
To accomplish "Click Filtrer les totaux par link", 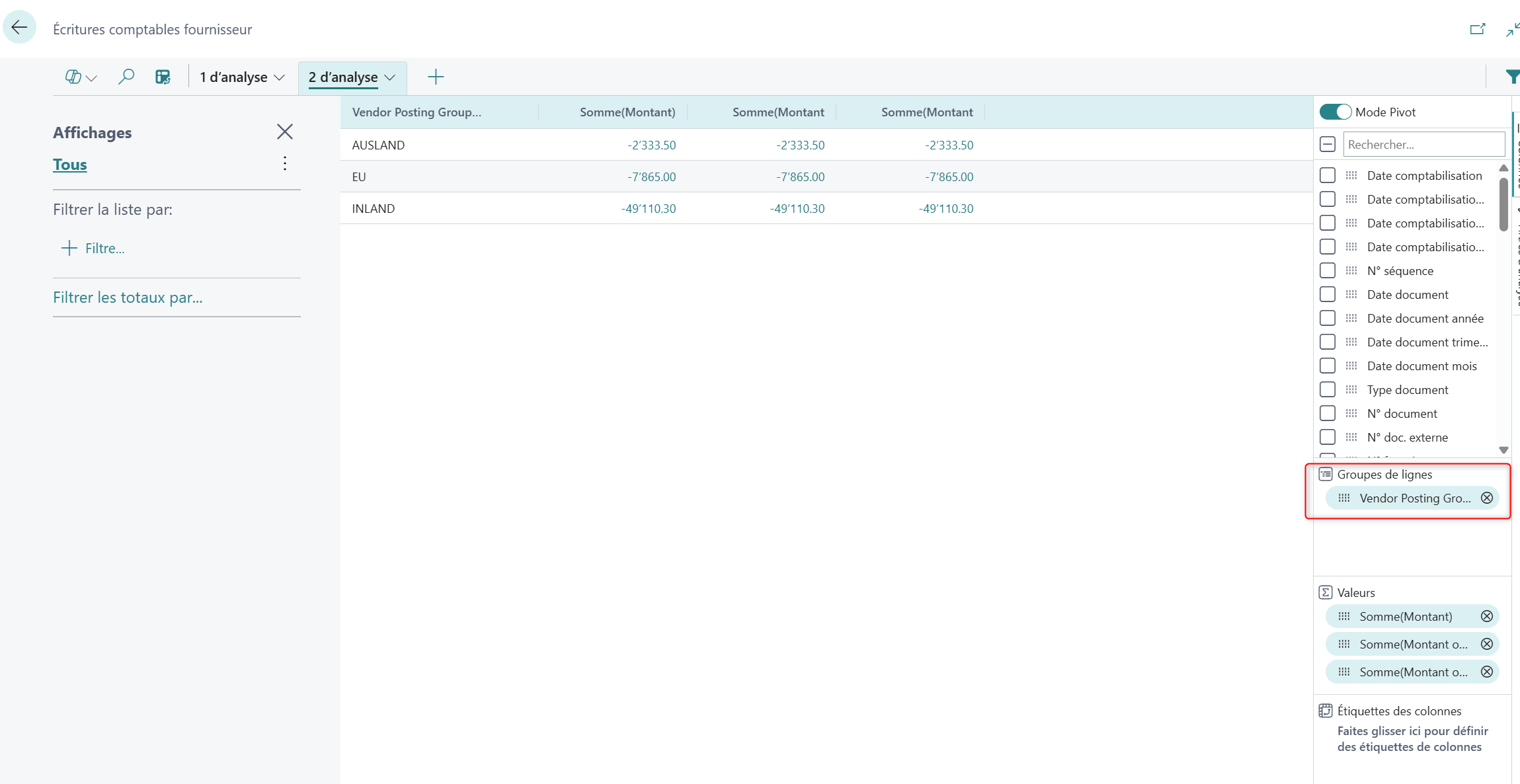I will [128, 297].
